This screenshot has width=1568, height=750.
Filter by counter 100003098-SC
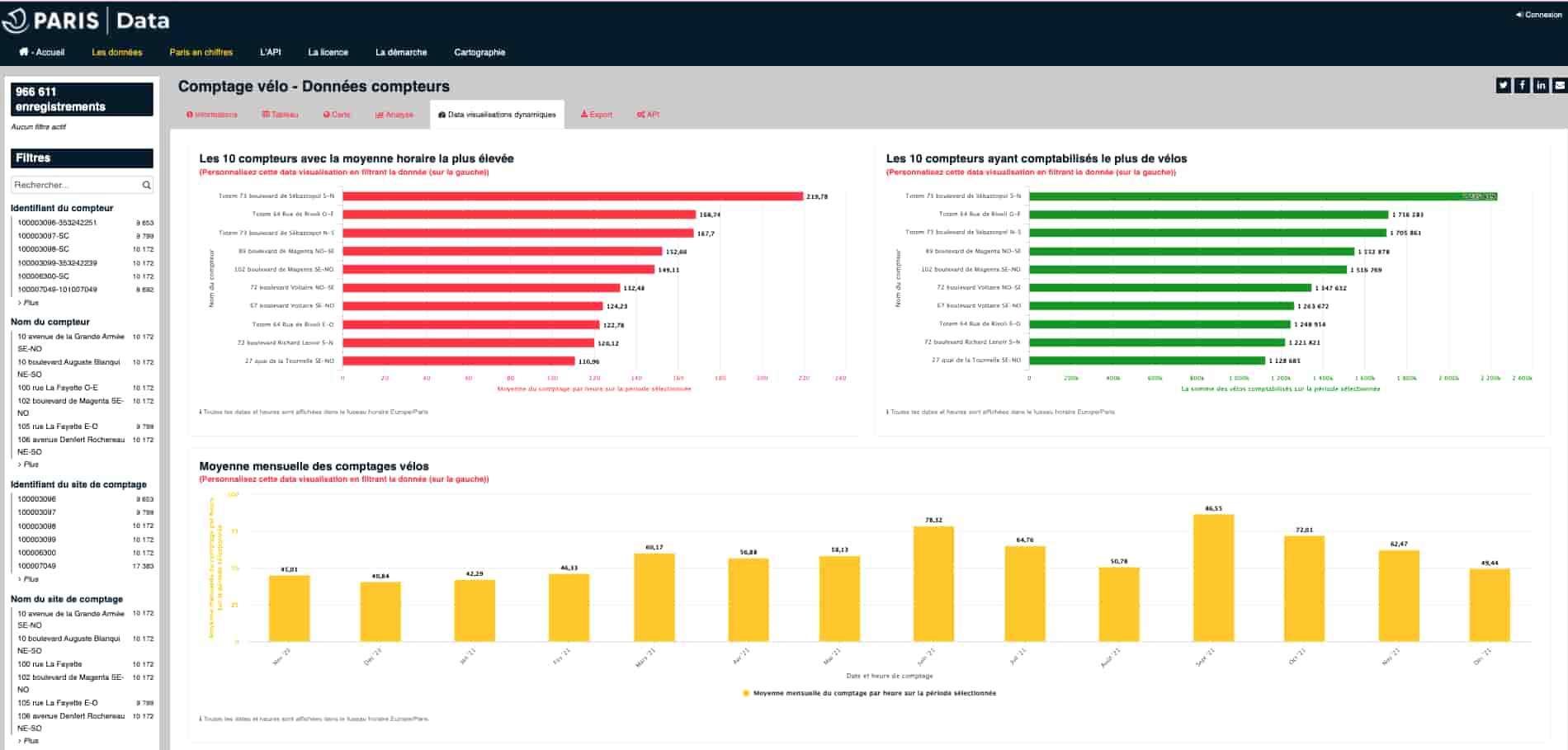tap(44, 249)
